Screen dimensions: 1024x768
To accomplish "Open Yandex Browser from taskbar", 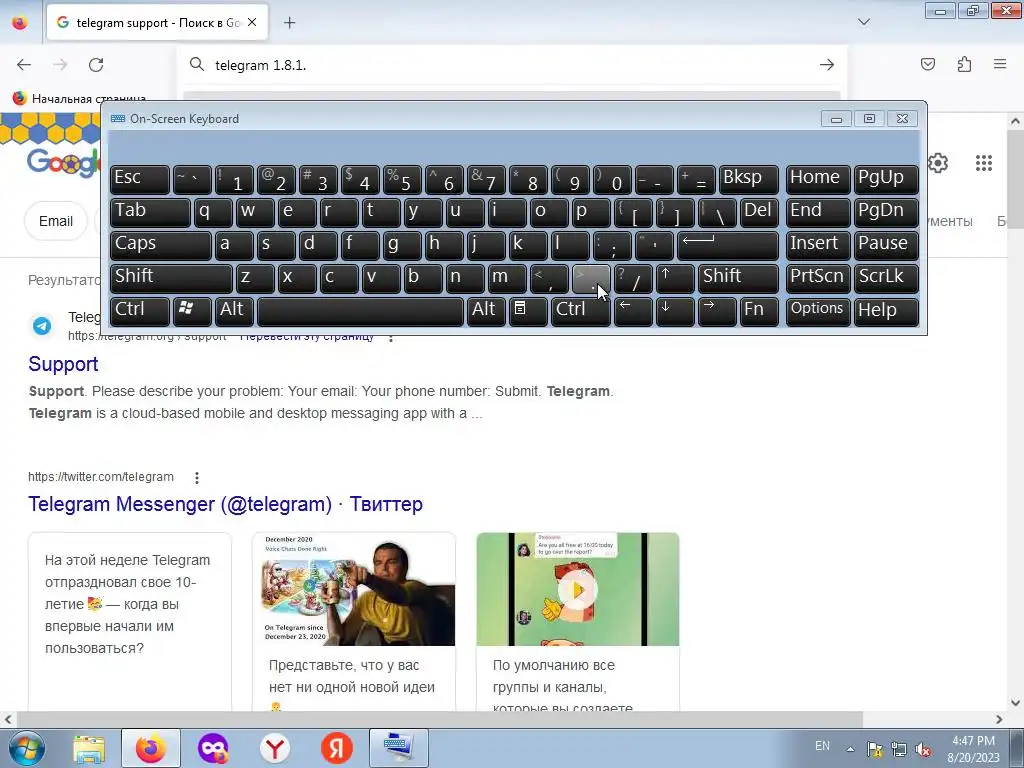I will coord(275,749).
